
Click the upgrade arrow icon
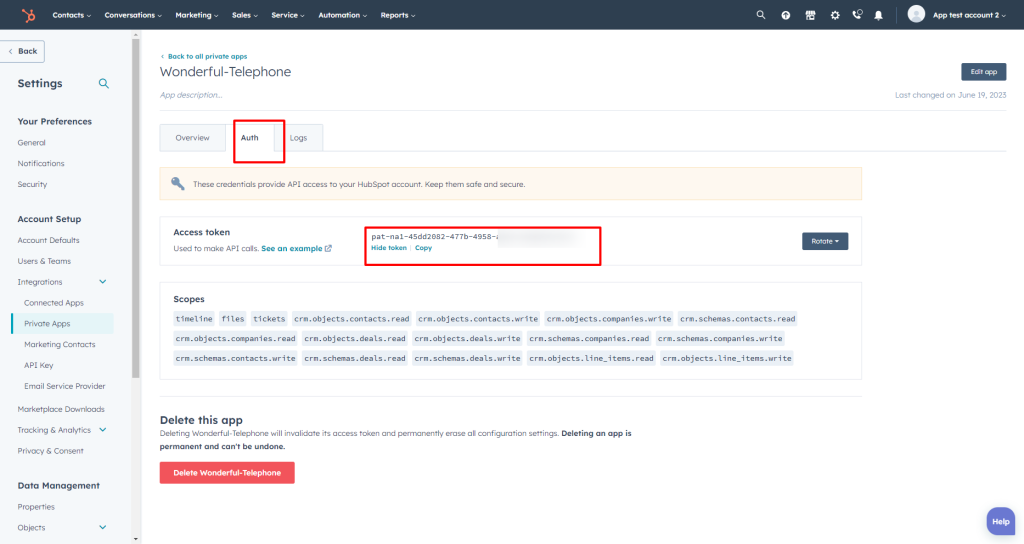pos(786,15)
